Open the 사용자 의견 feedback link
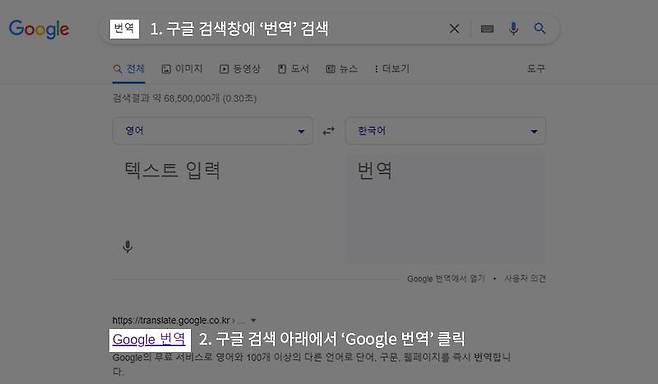Image resolution: width=658 pixels, height=384 pixels. coord(525,278)
